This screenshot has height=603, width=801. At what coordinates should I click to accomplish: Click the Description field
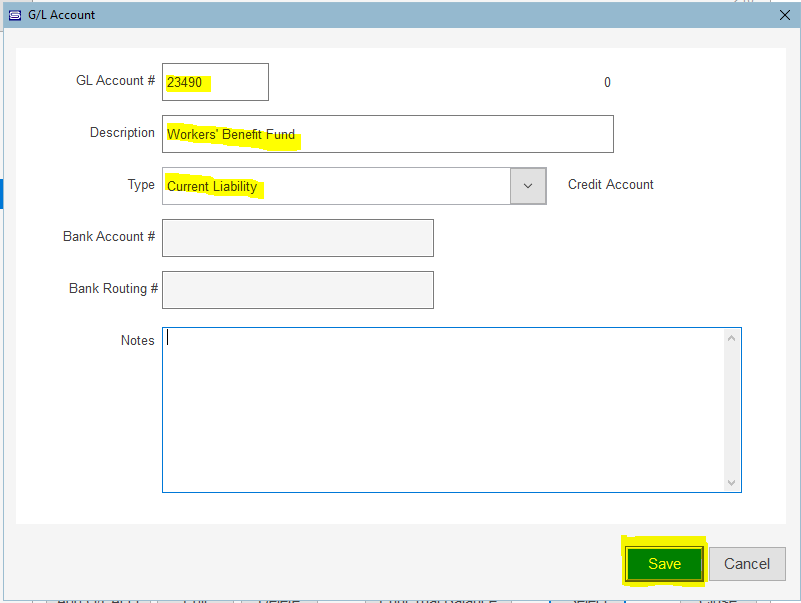pyautogui.click(x=388, y=134)
